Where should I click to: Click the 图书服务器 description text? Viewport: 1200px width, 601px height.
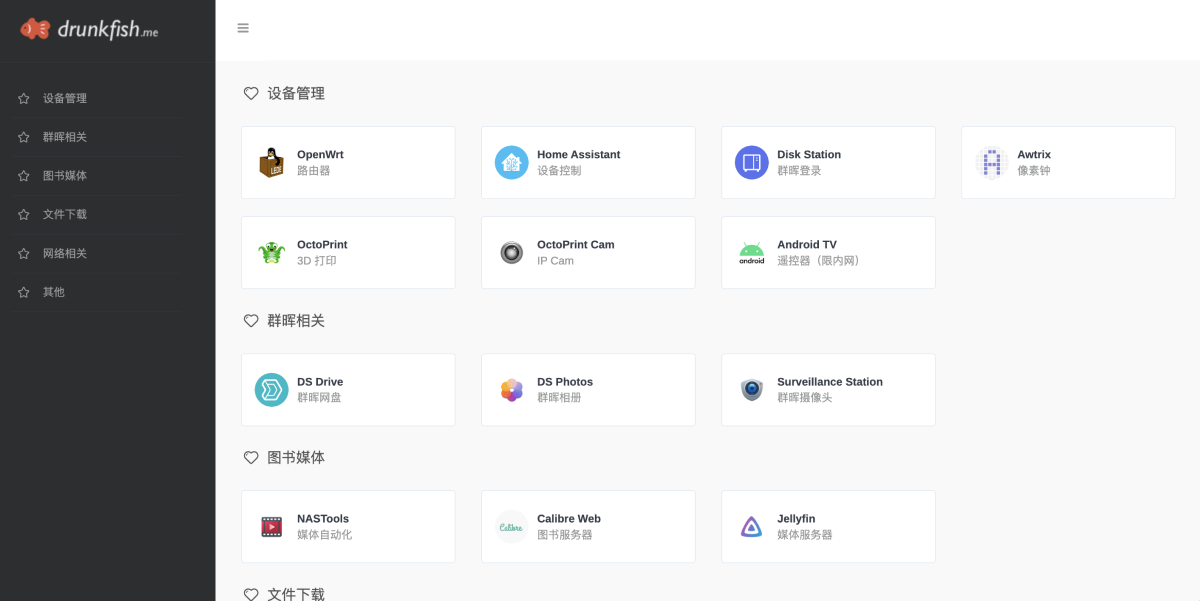click(565, 535)
